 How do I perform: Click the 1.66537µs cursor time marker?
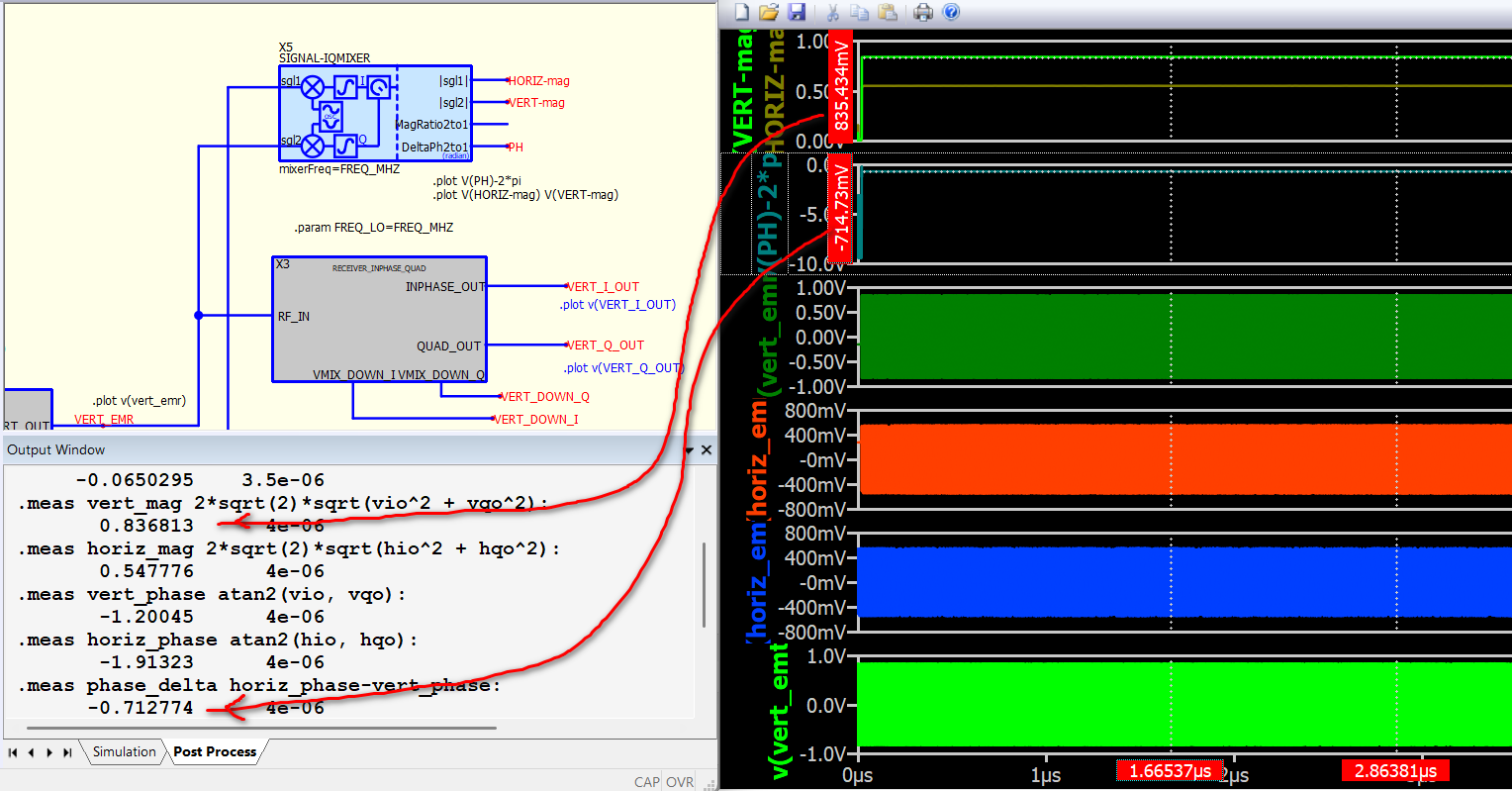(1170, 771)
